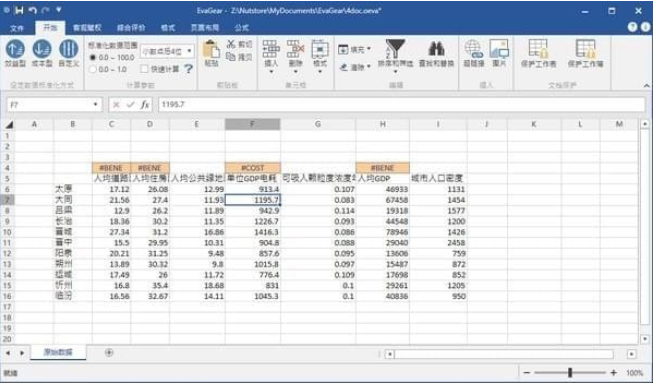Switch to the Home (开始) ribbon tab

[x=50, y=27]
